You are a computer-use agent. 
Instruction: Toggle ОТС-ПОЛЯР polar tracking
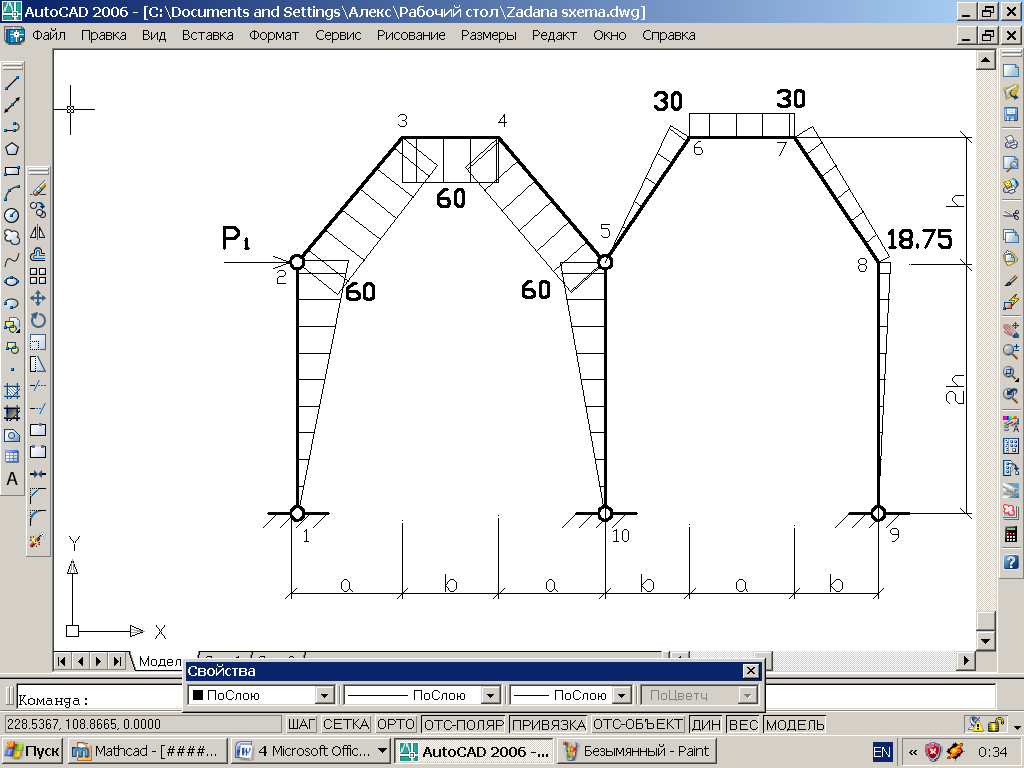tap(464, 724)
